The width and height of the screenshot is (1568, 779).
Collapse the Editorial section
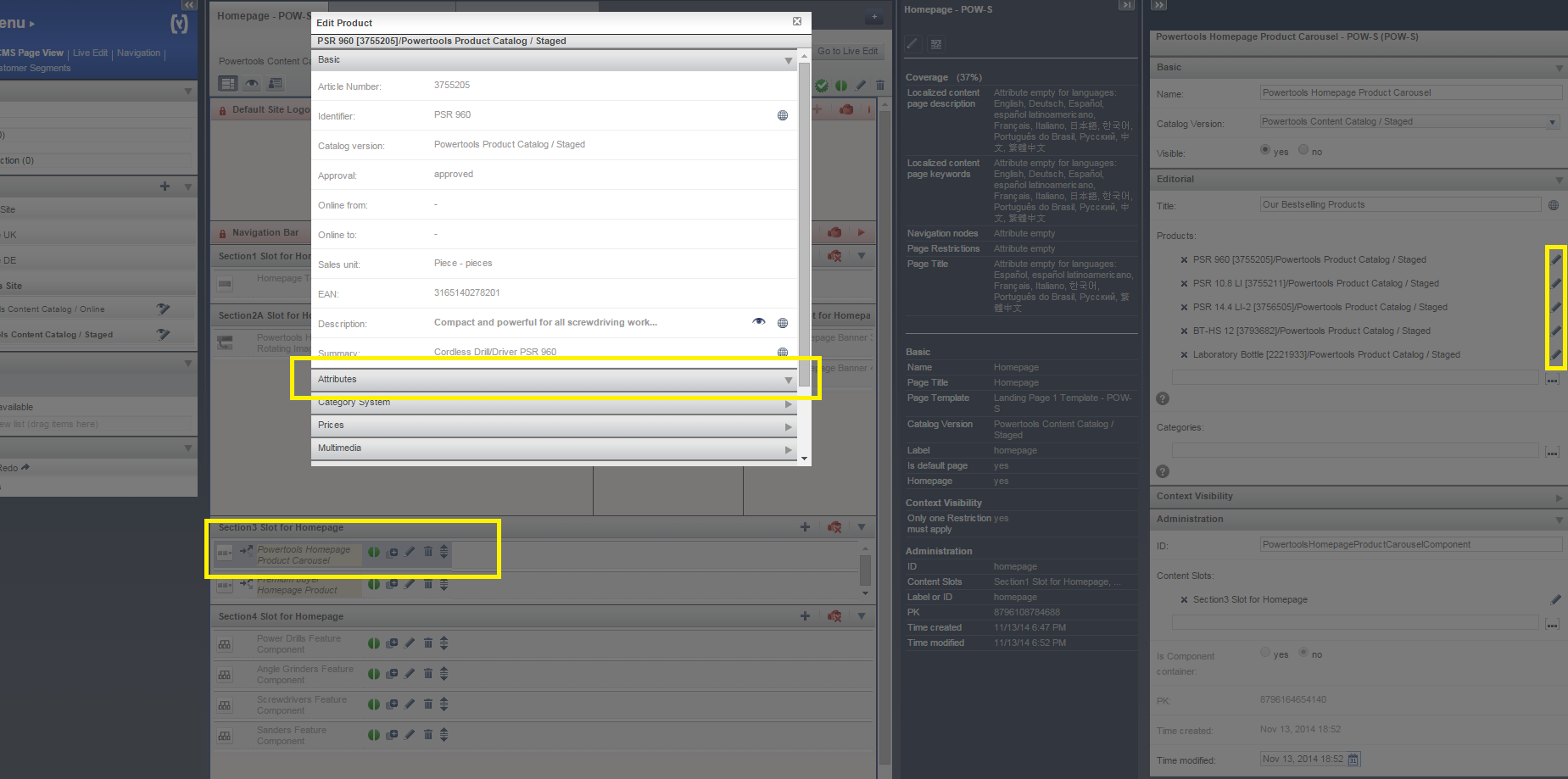tap(1559, 181)
